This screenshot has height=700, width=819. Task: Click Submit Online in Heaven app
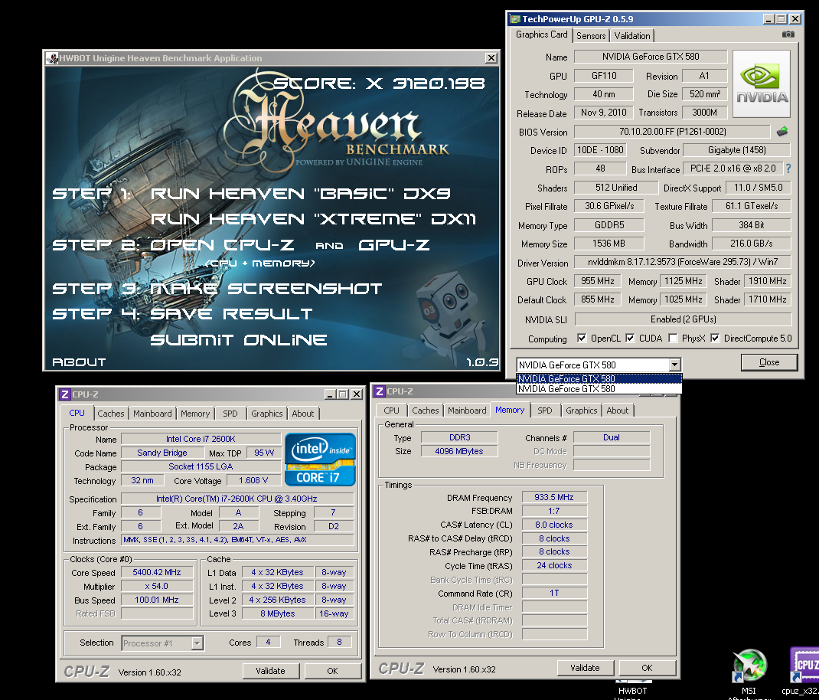pos(239,340)
